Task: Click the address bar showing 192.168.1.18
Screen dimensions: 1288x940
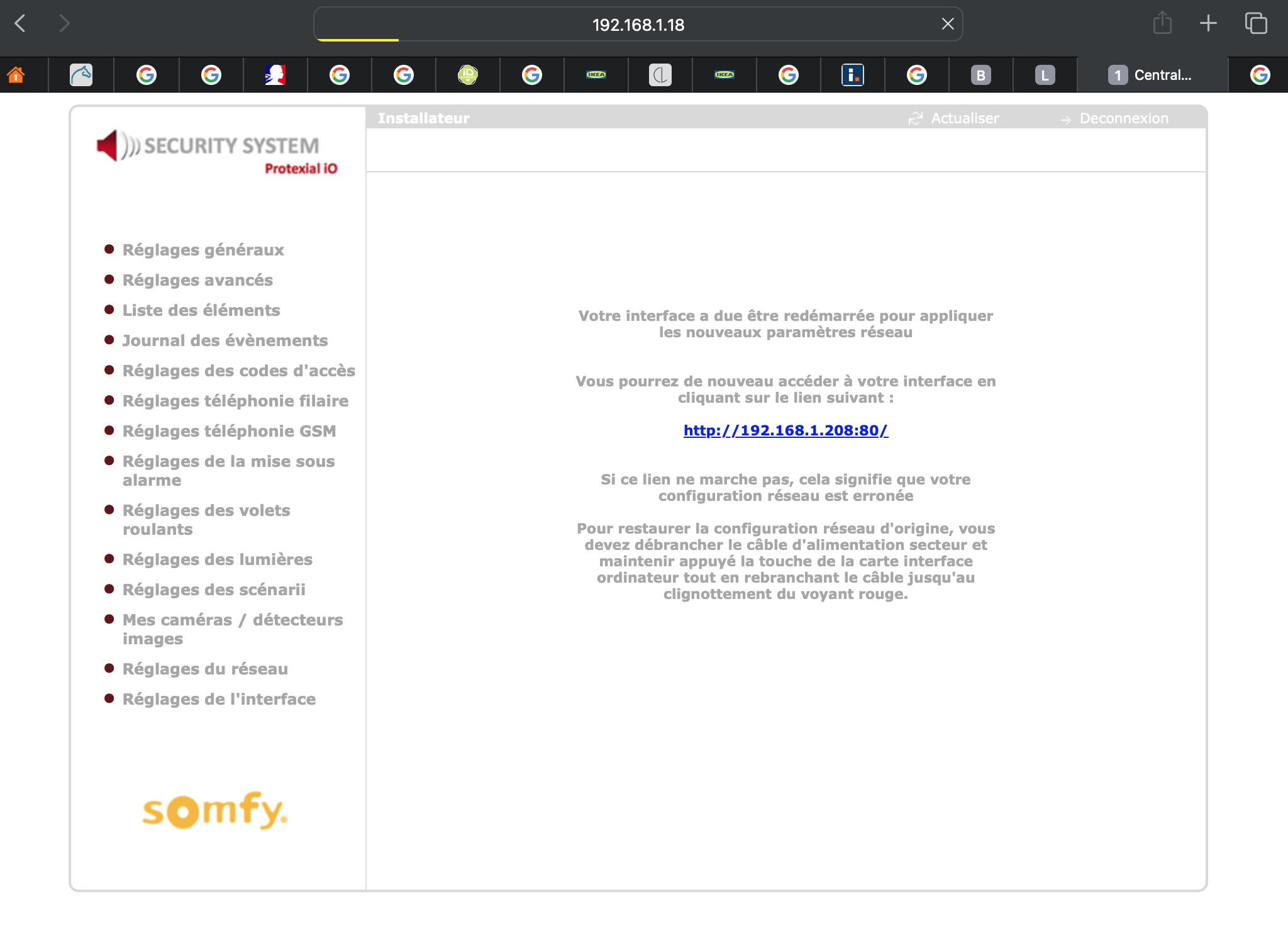Action: tap(638, 25)
